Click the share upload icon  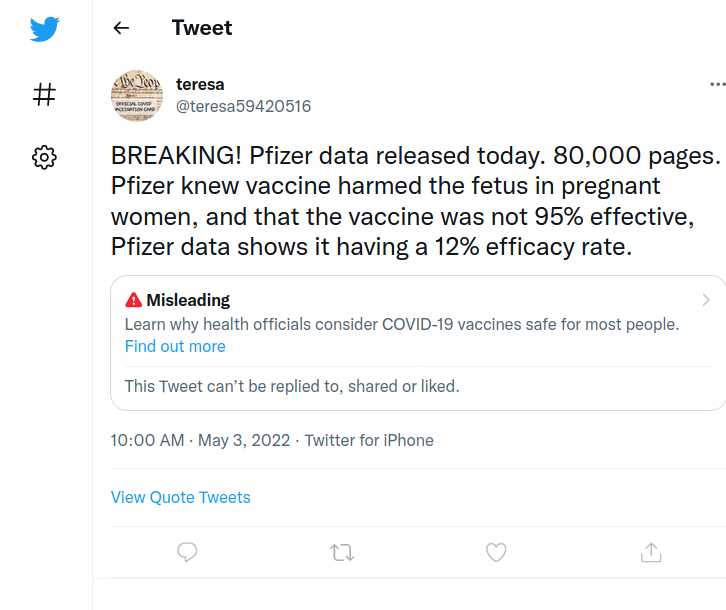coord(651,552)
